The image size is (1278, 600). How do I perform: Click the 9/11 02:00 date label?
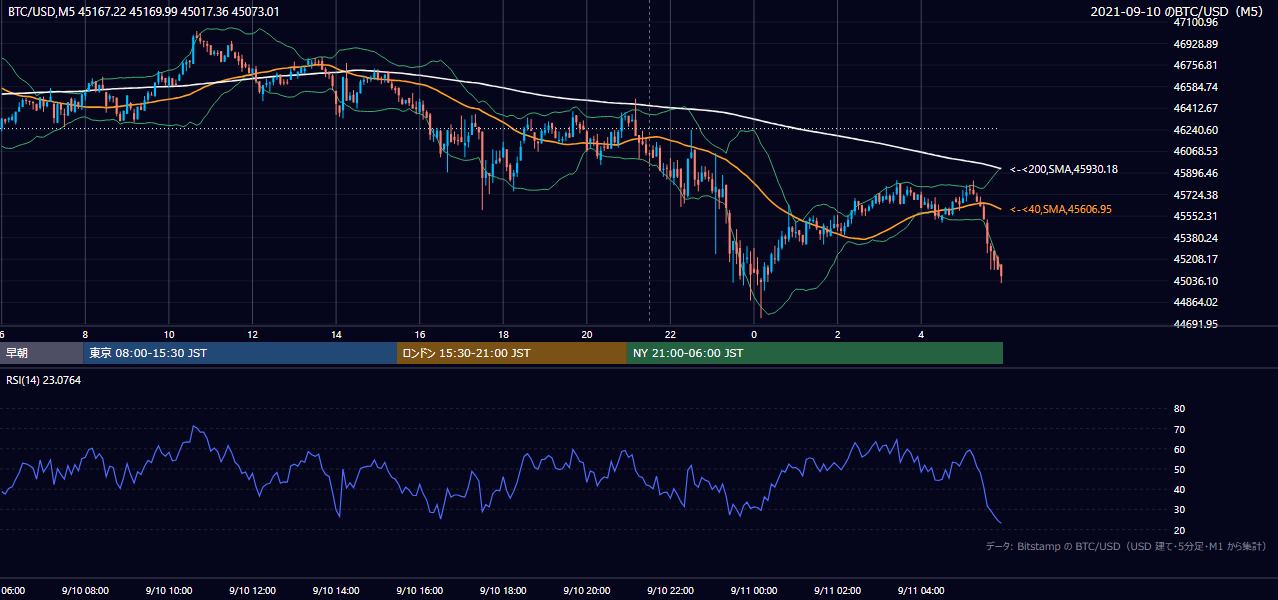coord(836,591)
